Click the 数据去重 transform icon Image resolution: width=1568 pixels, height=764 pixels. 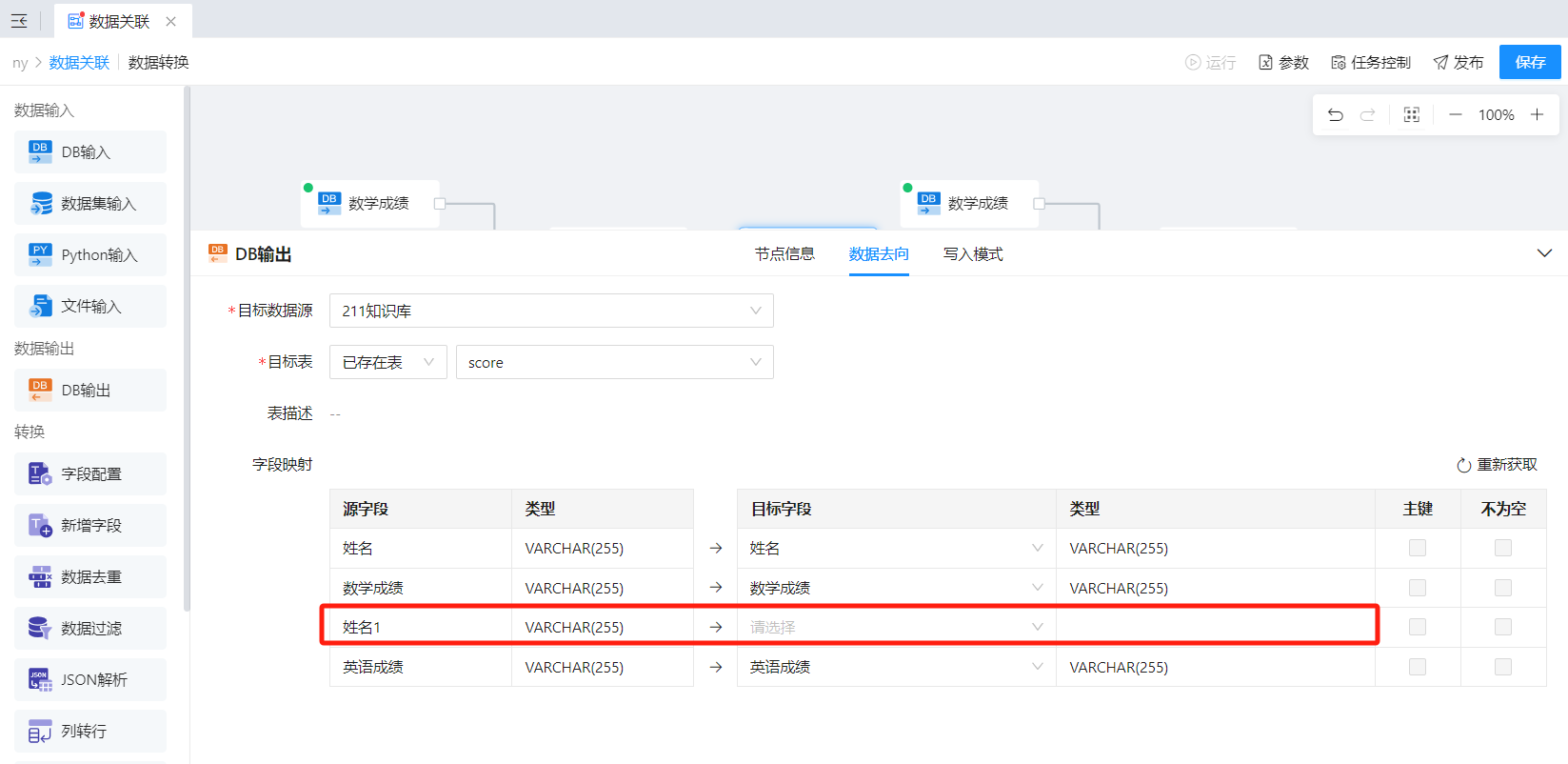(x=40, y=577)
